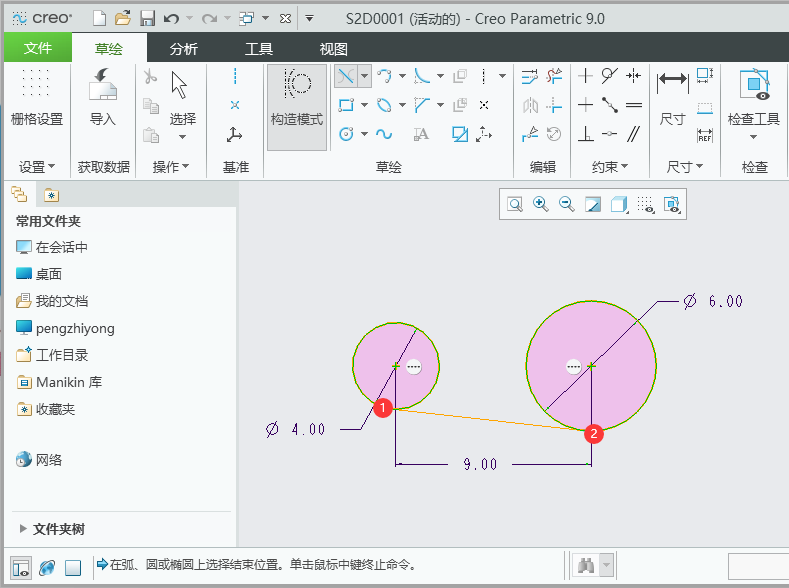Image resolution: width=789 pixels, height=588 pixels.
Task: Select the Arc sketch tool
Action: point(384,76)
